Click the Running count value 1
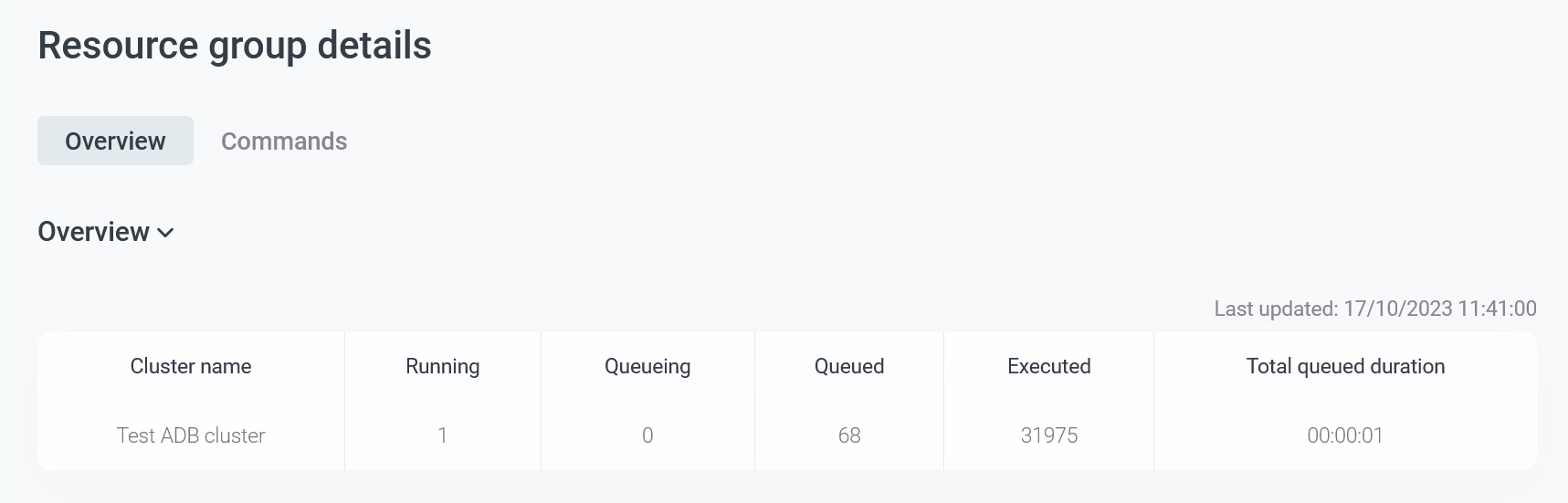1568x503 pixels. point(443,435)
